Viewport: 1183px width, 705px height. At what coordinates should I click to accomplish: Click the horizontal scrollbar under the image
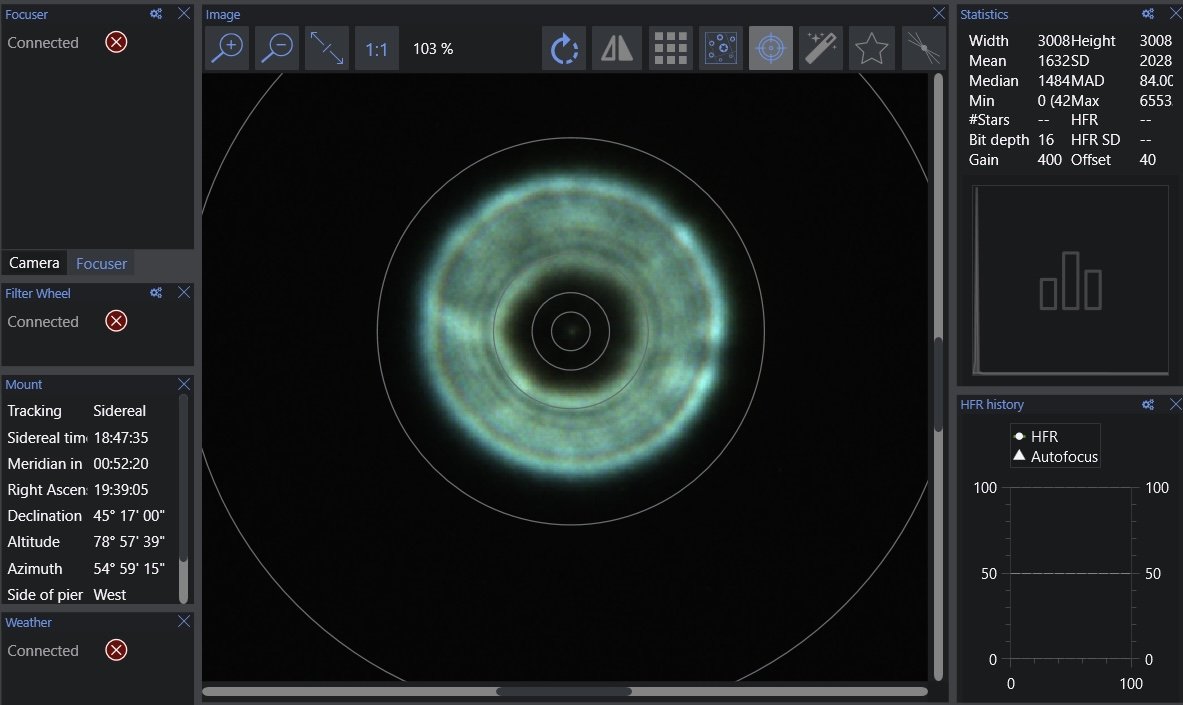click(x=564, y=691)
